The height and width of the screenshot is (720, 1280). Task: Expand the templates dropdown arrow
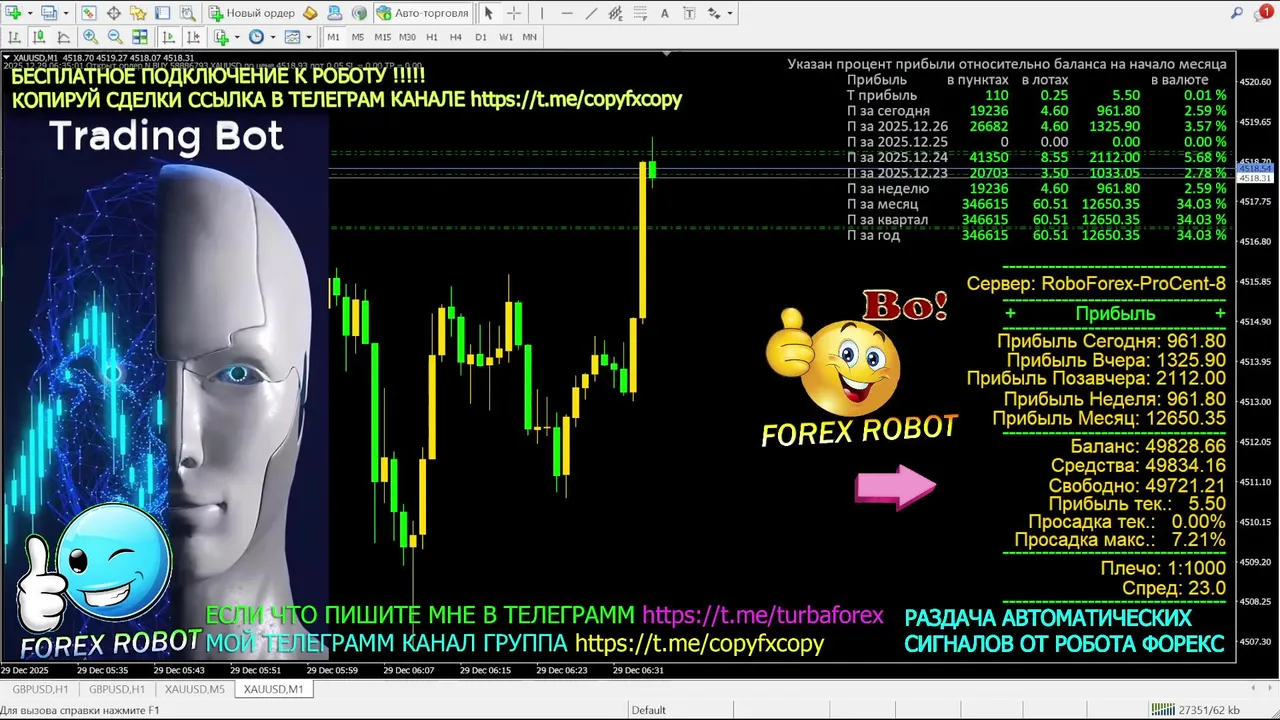(308, 37)
